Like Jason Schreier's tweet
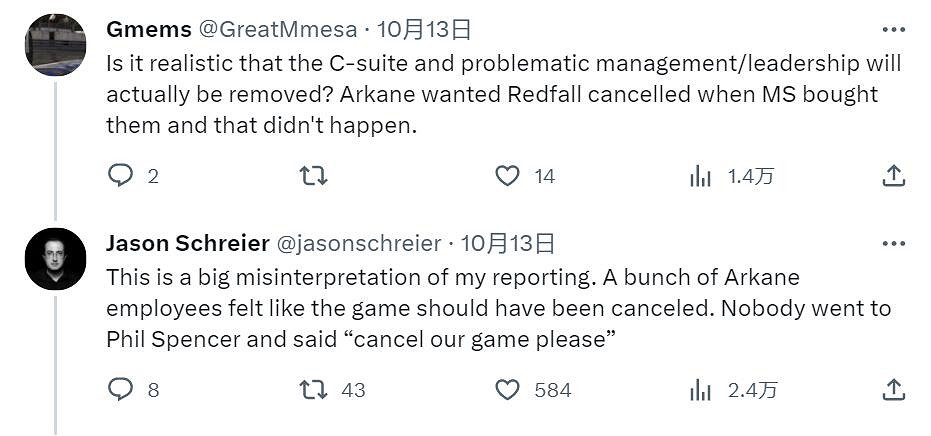 [508, 389]
